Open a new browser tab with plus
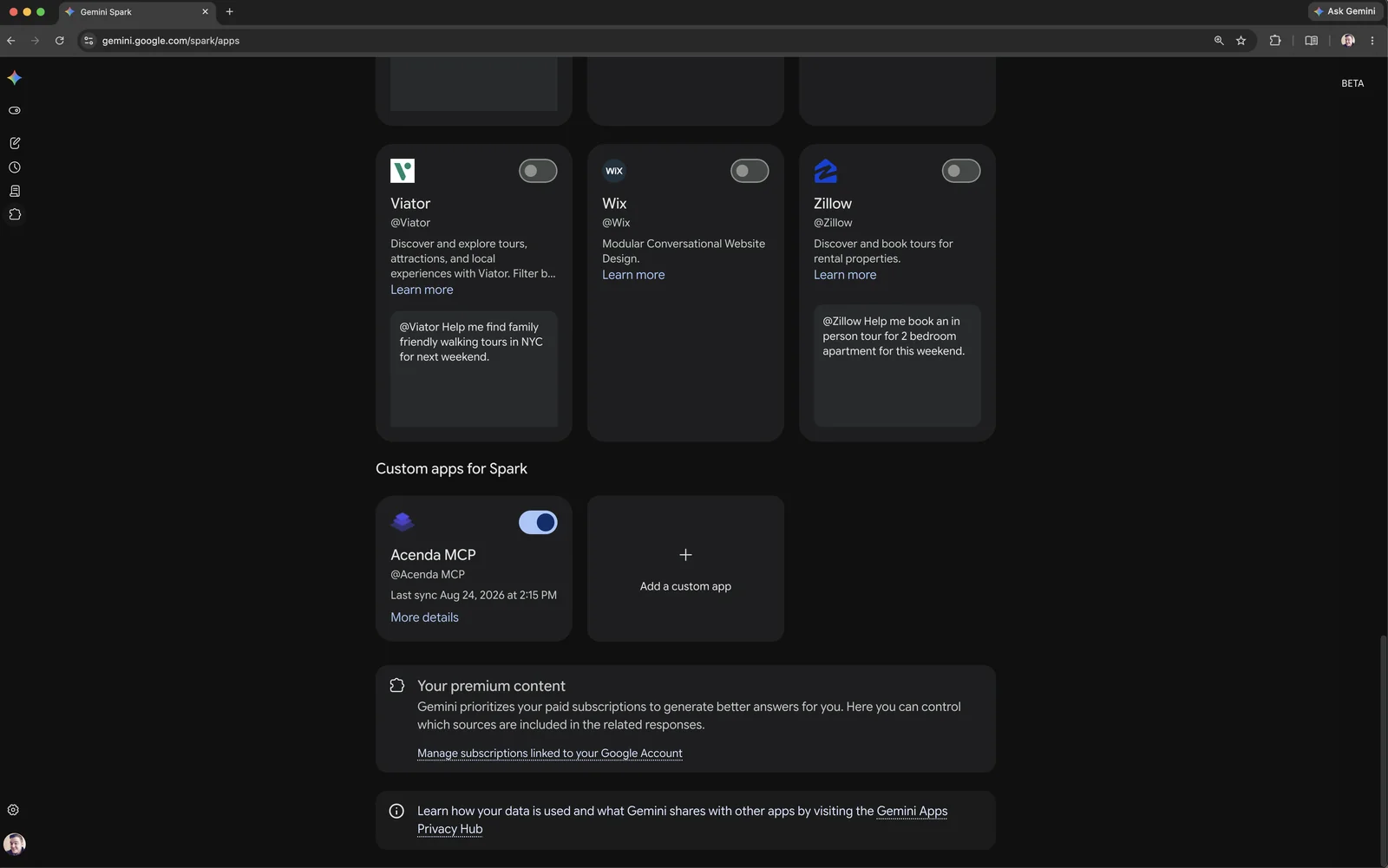Image resolution: width=1388 pixels, height=868 pixels. [x=230, y=12]
